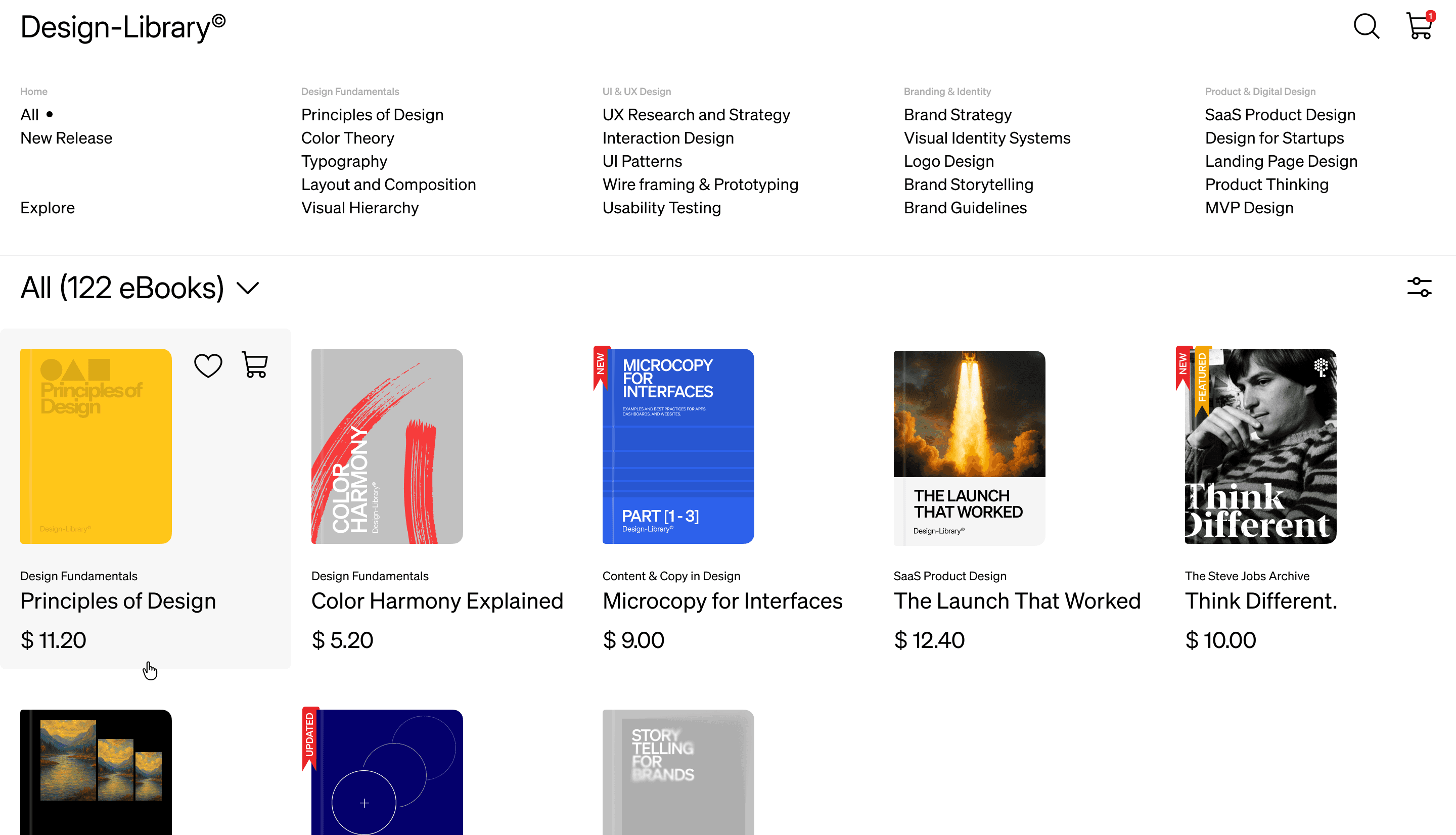The image size is (1456, 835).
Task: Open Storytelling for Brands grey cover
Action: point(678,771)
